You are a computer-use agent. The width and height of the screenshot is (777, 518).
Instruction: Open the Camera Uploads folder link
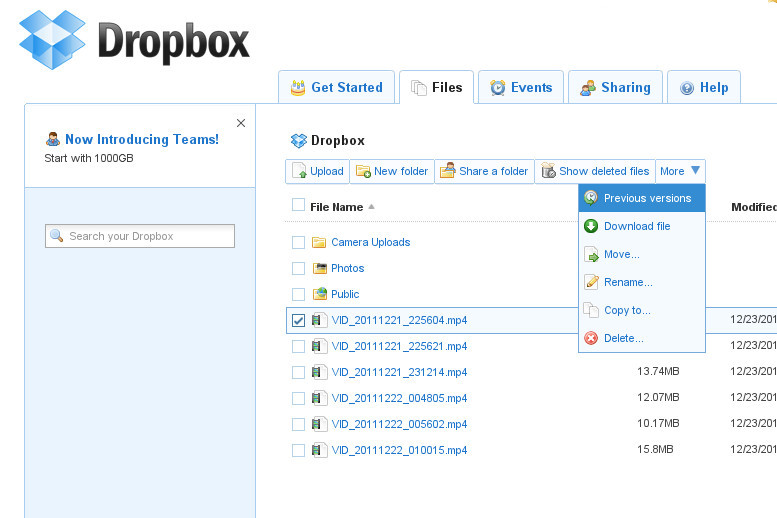[x=371, y=242]
